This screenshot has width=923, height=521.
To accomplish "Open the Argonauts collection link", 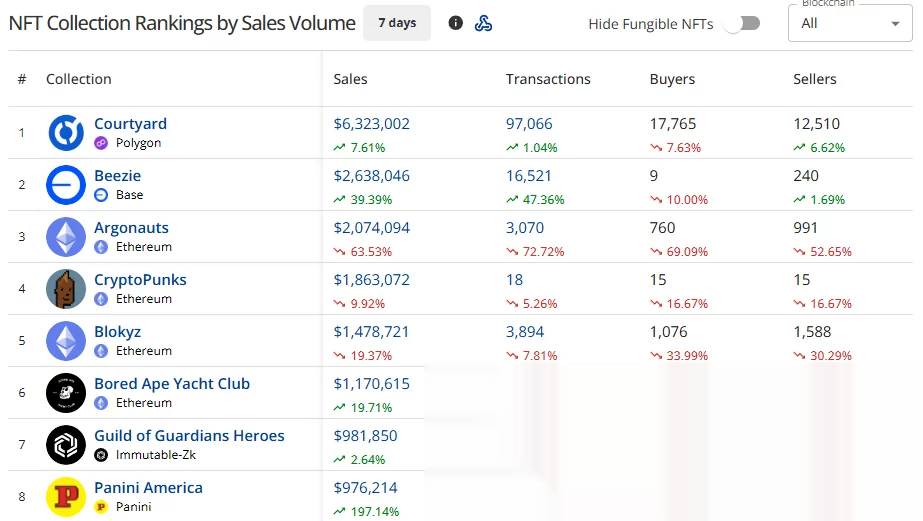I will 131,228.
